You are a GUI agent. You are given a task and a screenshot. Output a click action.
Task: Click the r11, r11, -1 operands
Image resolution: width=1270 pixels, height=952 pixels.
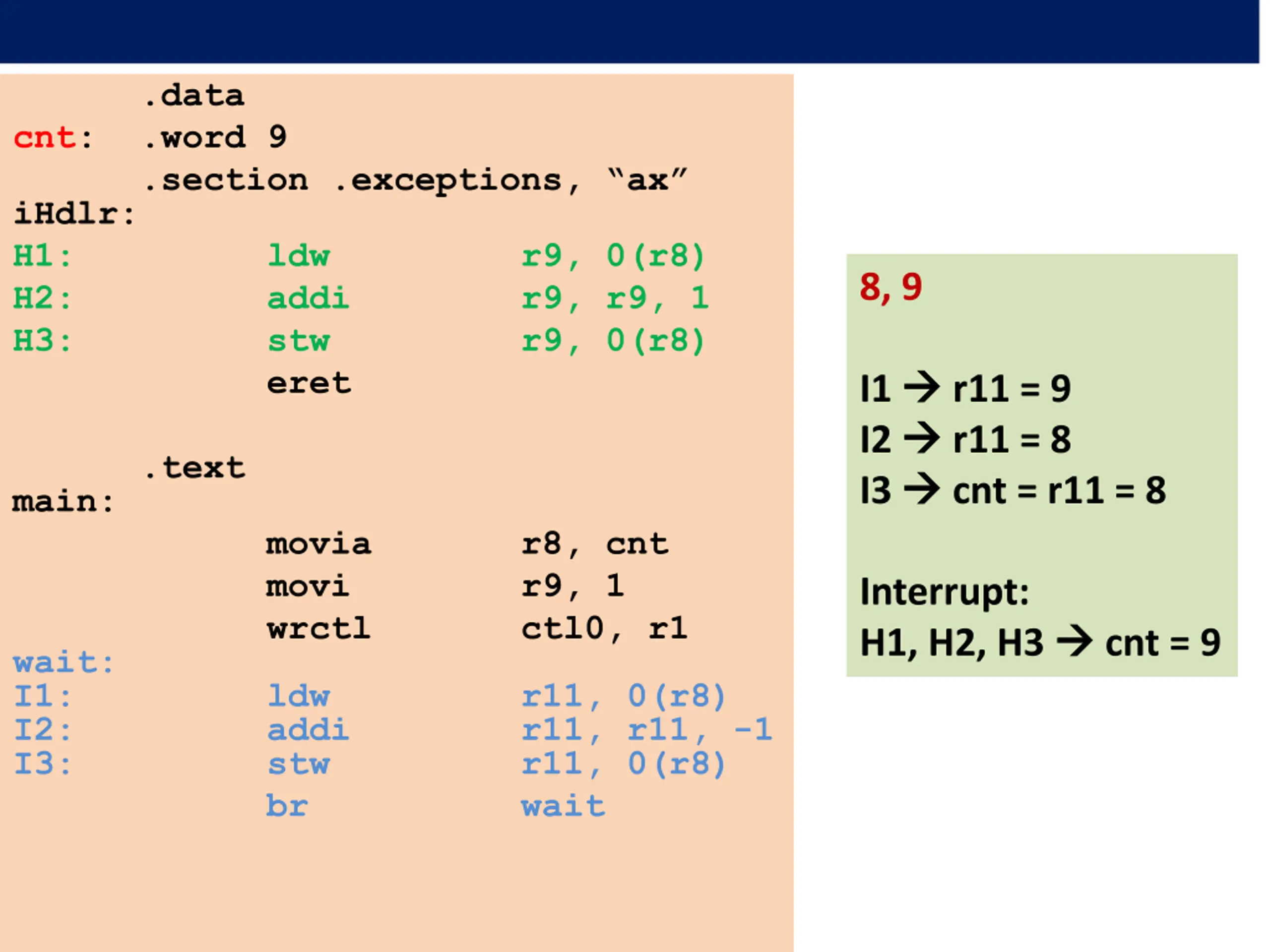click(647, 729)
